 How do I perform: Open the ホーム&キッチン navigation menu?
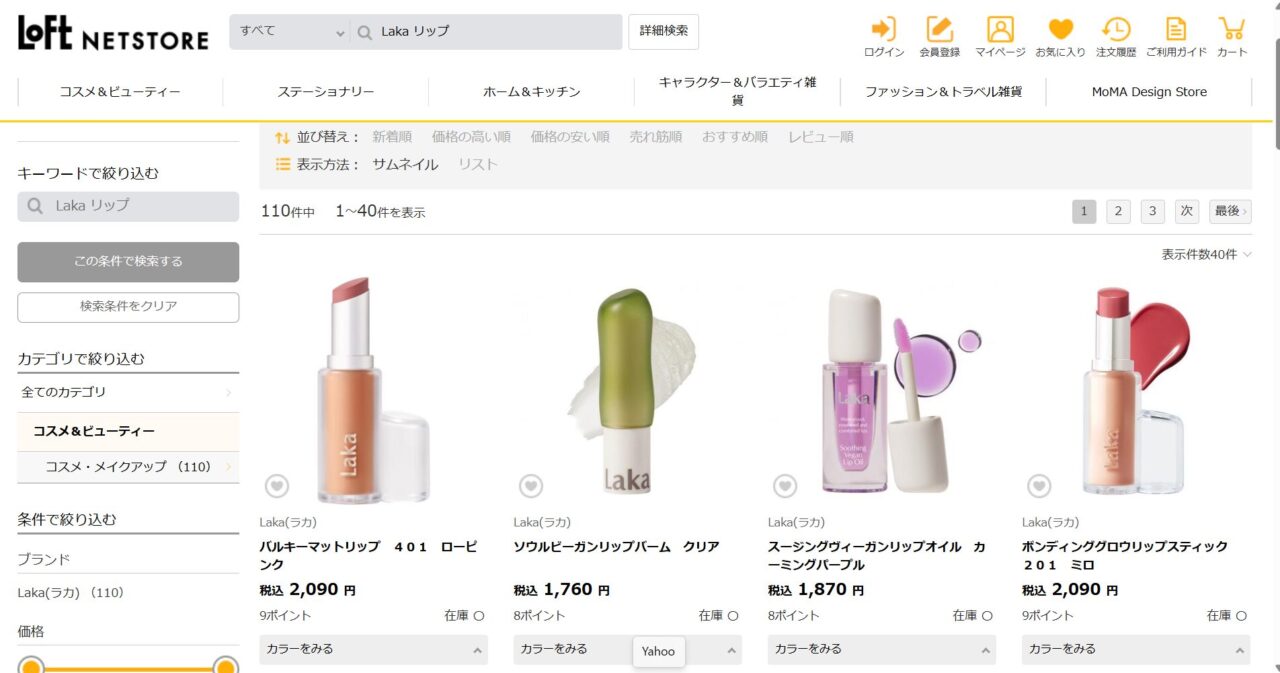tap(532, 92)
